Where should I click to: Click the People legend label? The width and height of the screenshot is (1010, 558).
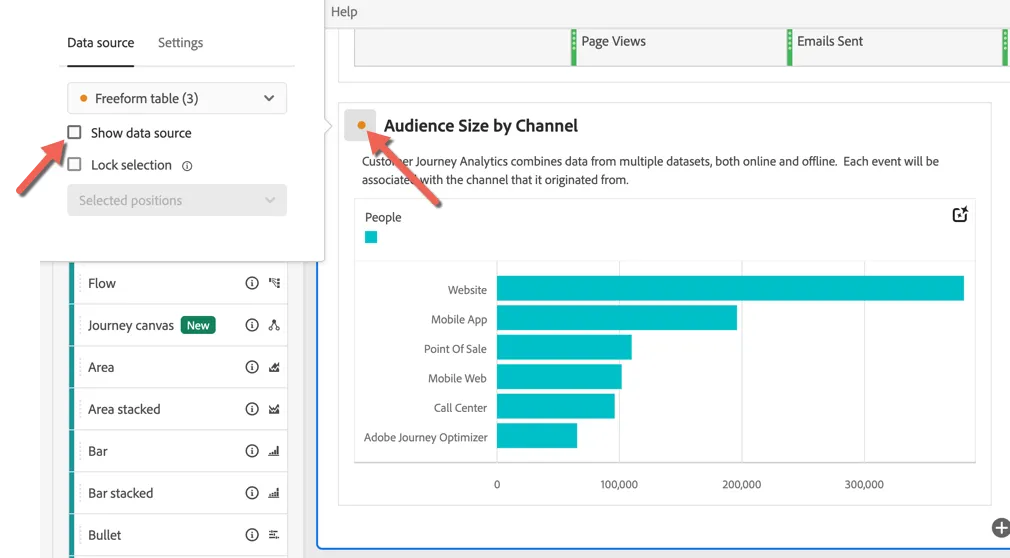383,217
